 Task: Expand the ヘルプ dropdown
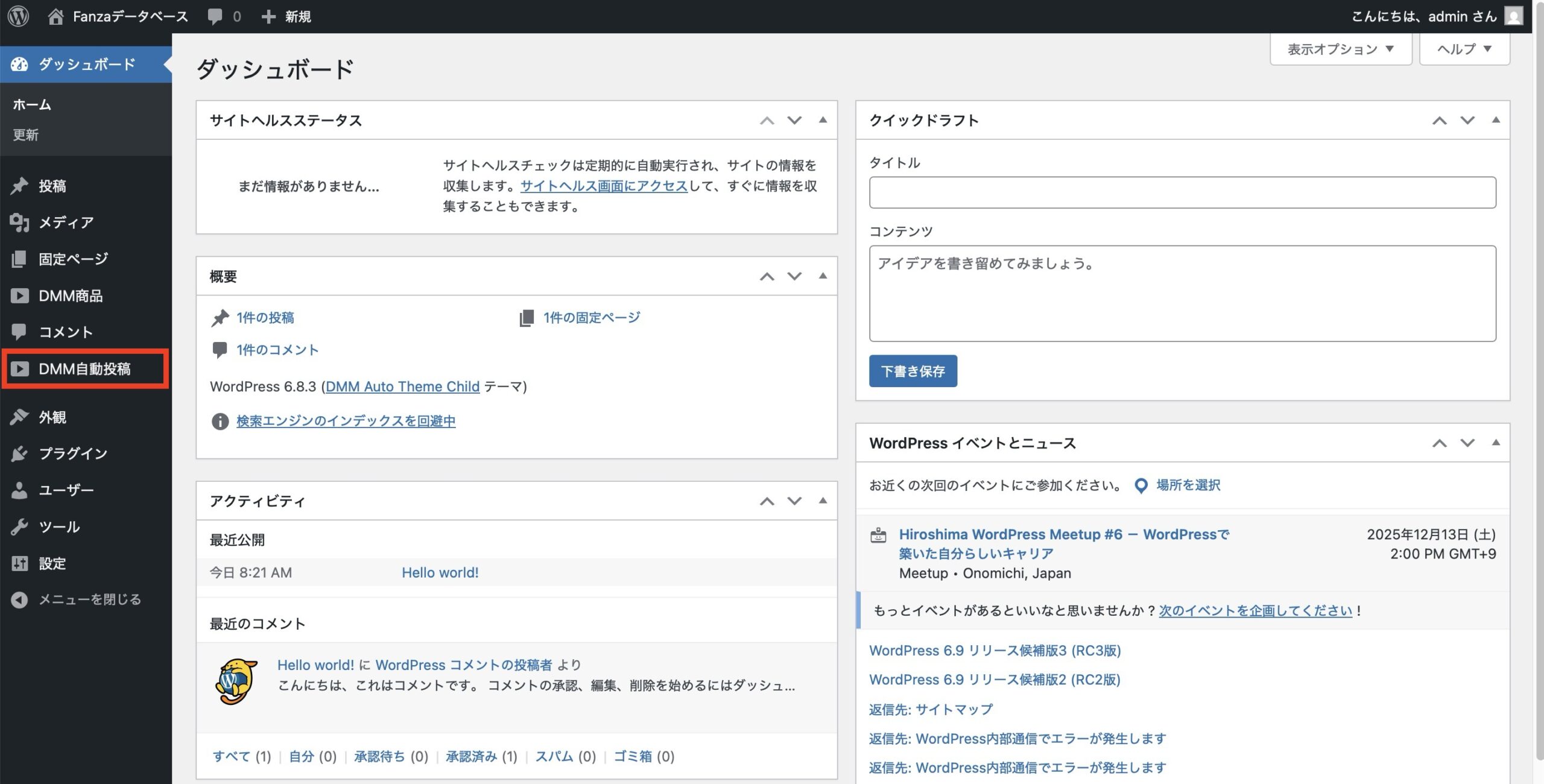coord(1464,48)
